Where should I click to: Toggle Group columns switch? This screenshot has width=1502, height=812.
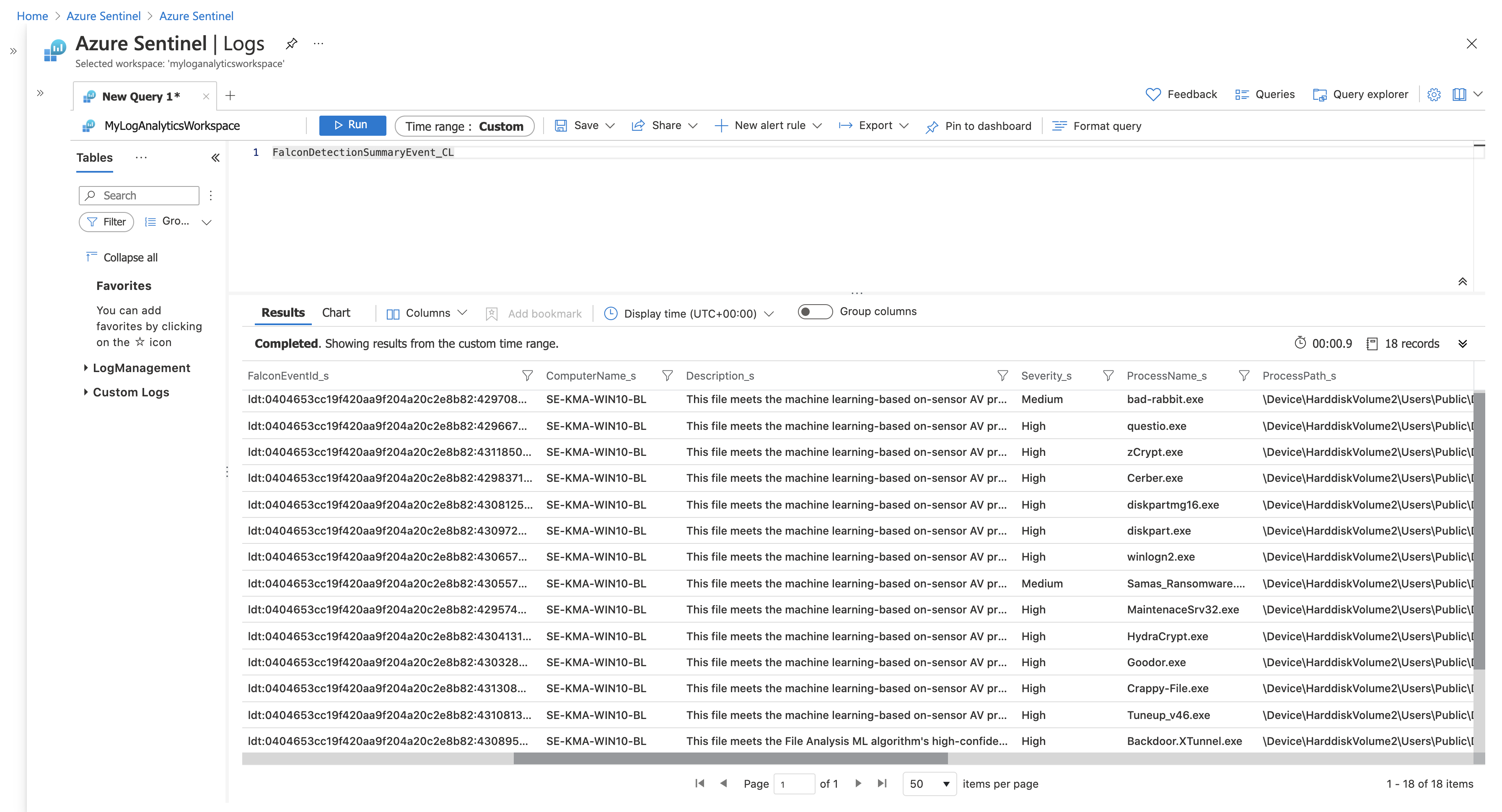pos(815,312)
